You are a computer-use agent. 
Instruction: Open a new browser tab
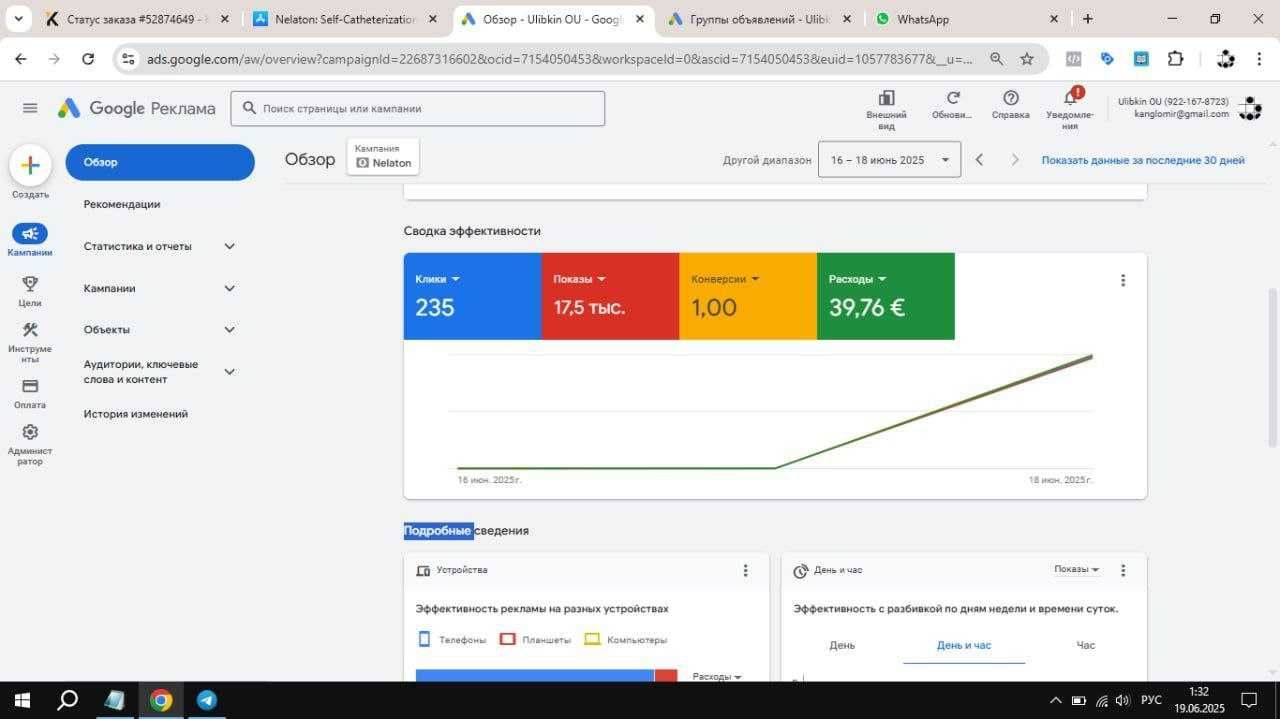click(x=1088, y=19)
